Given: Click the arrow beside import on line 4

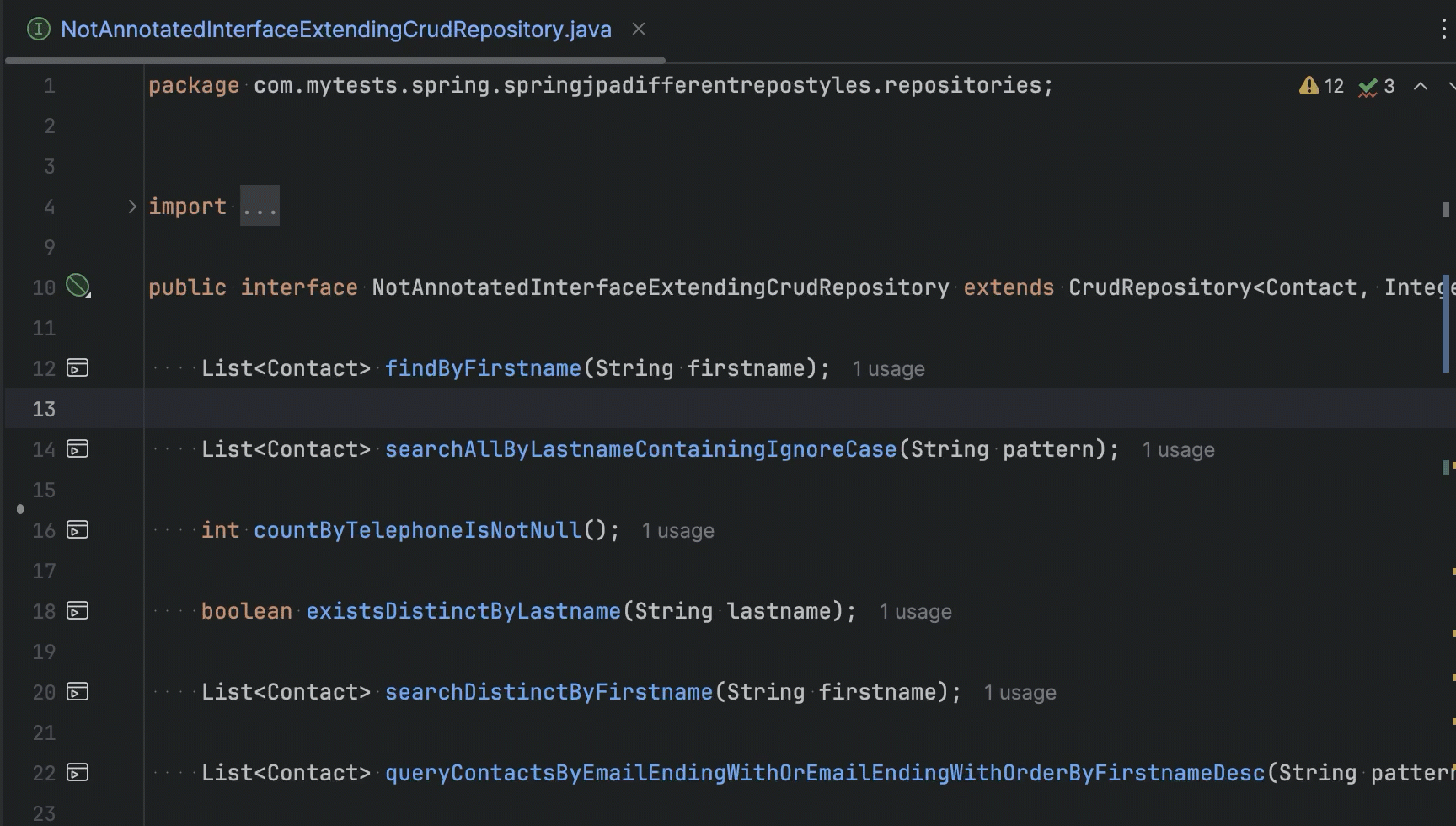Looking at the screenshot, I should point(131,205).
